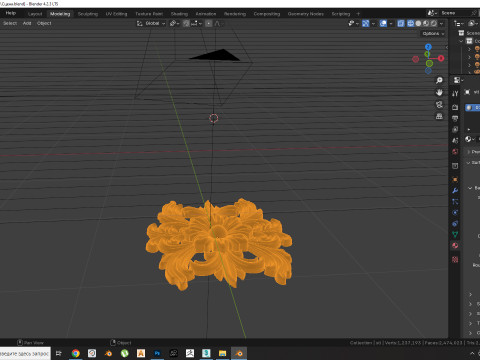Open the Scene properties tab icon

(x=455, y=141)
